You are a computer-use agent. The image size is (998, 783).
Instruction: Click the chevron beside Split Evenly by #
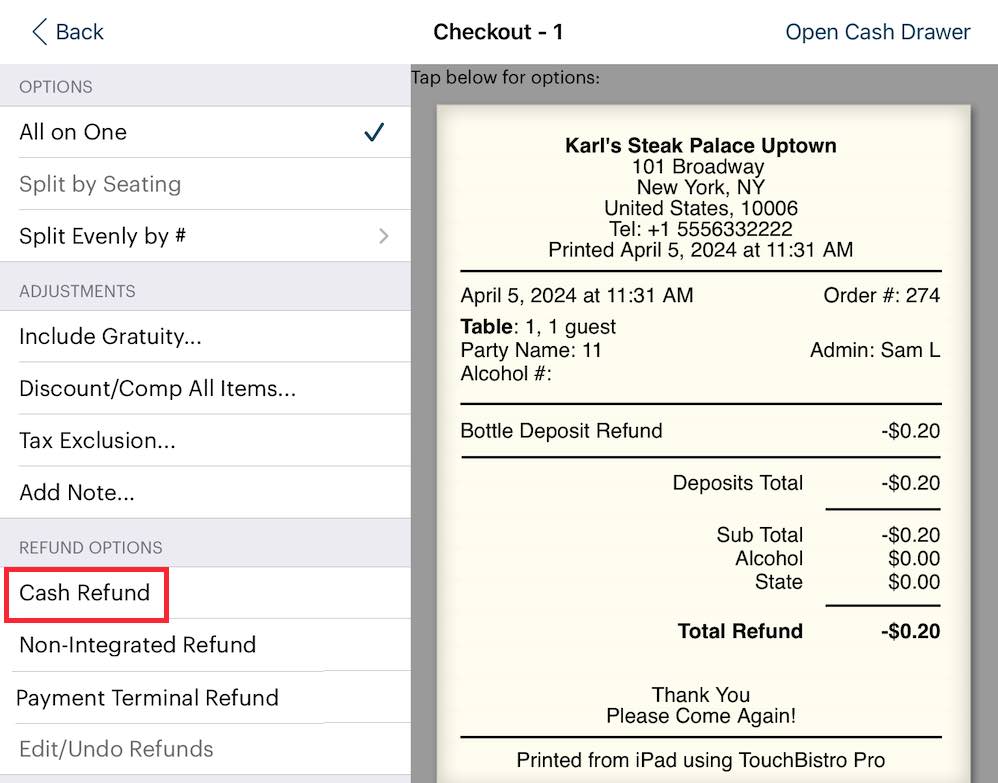pos(383,236)
